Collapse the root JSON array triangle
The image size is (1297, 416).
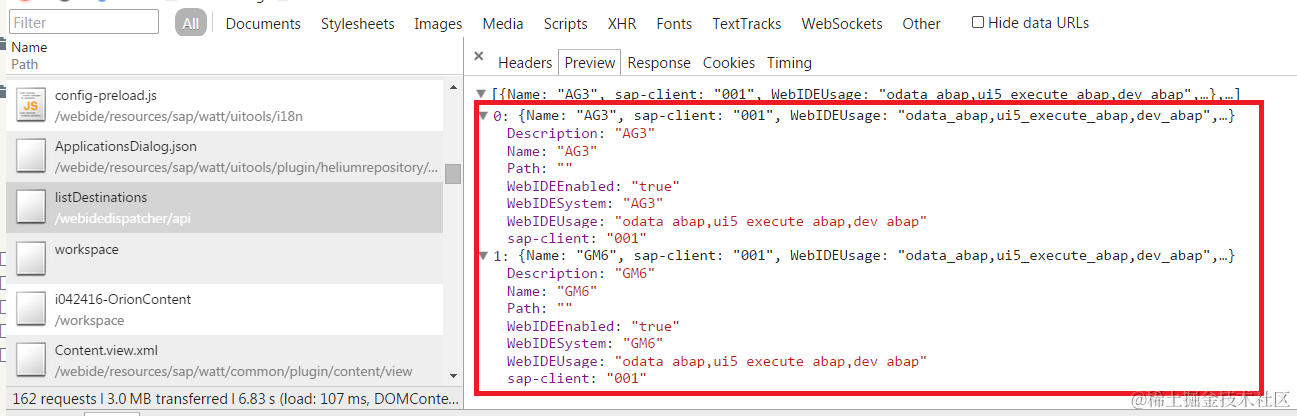coord(482,94)
